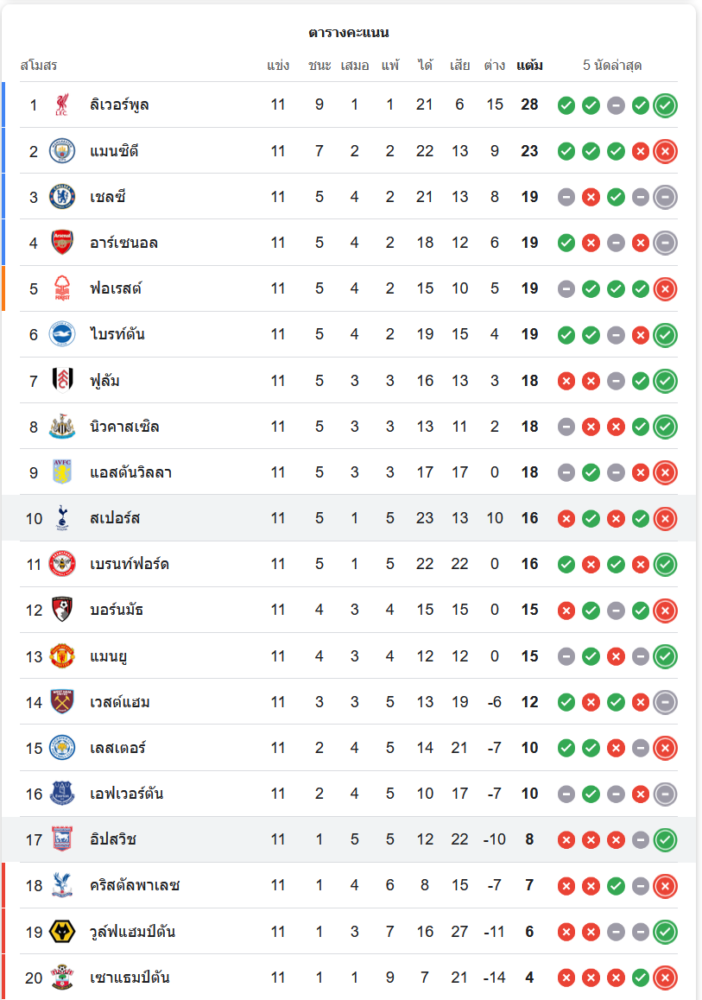Image resolution: width=702 pixels, height=1000 pixels.
Task: Click the Tottenham Spurs crest icon
Action: pyautogui.click(x=62, y=518)
